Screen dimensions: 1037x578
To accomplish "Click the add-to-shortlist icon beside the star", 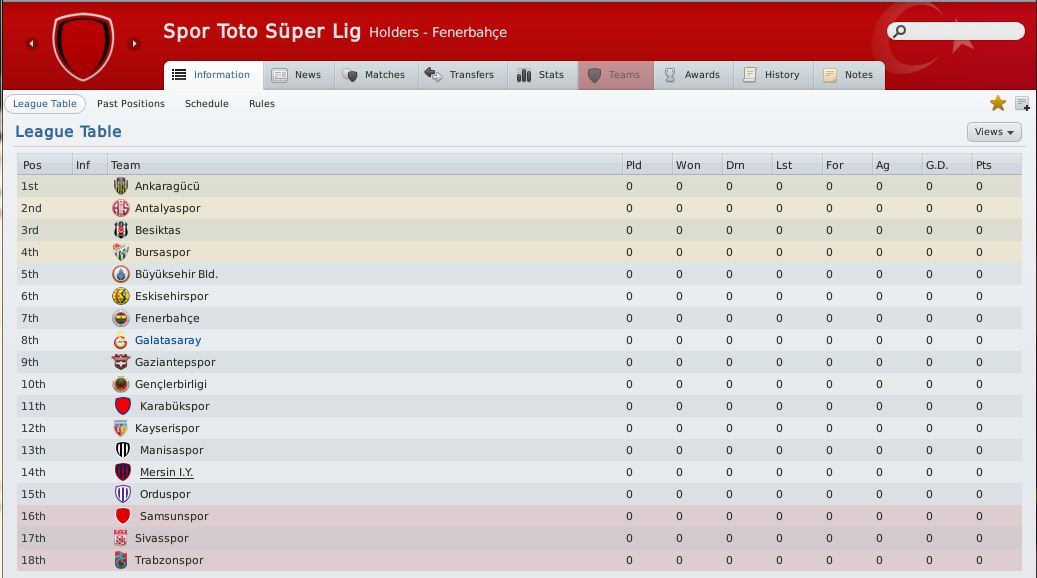I will 1022,104.
